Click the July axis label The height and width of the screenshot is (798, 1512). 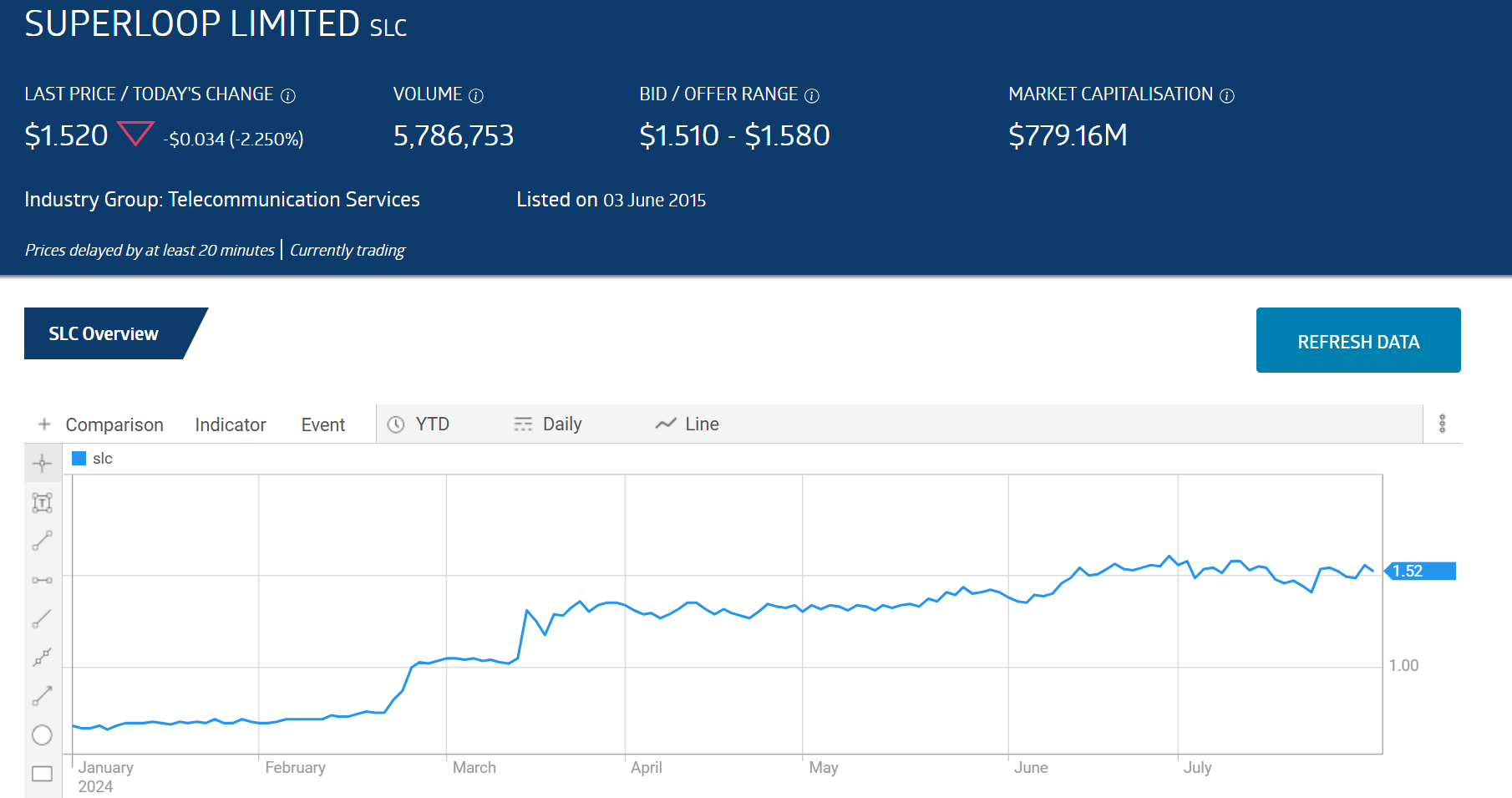pos(1197,767)
